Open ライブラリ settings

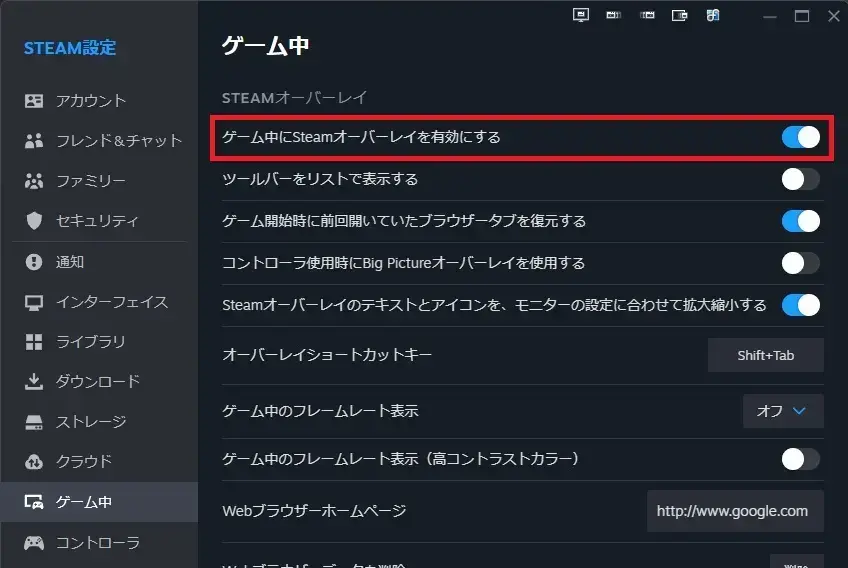99,342
